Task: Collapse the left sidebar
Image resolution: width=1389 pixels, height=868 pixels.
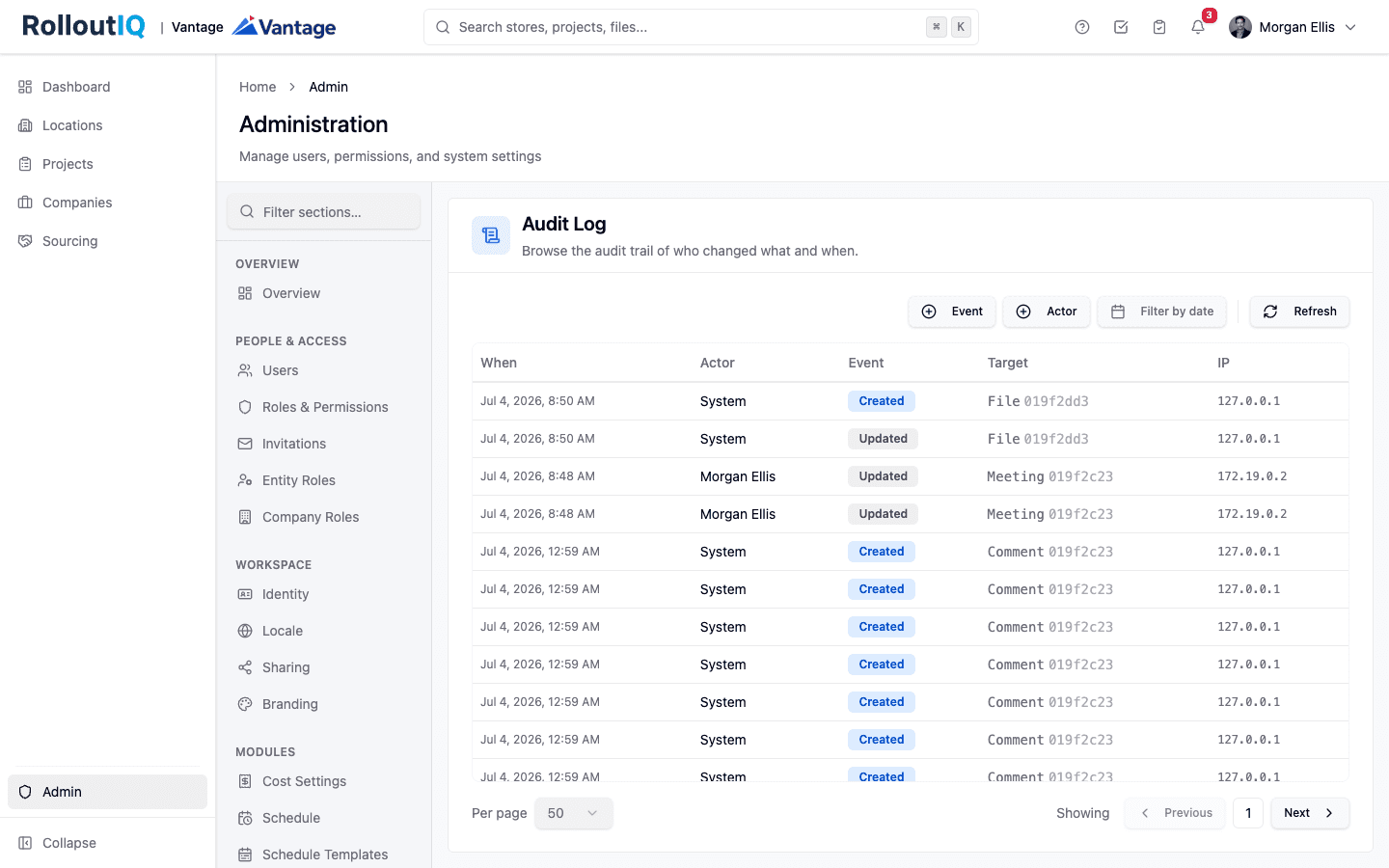Action: pos(107,843)
